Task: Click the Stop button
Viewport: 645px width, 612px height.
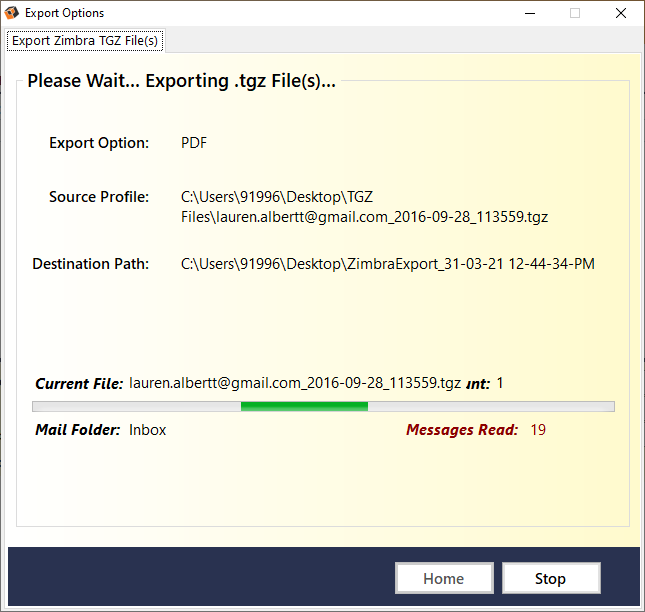Action: pos(551,578)
